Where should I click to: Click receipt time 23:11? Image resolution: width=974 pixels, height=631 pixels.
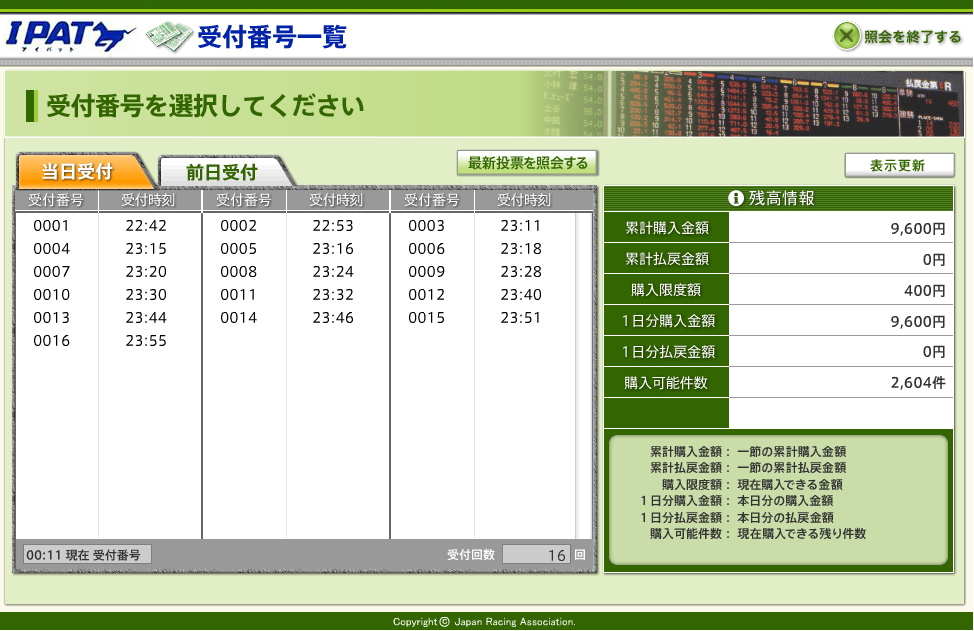521,226
